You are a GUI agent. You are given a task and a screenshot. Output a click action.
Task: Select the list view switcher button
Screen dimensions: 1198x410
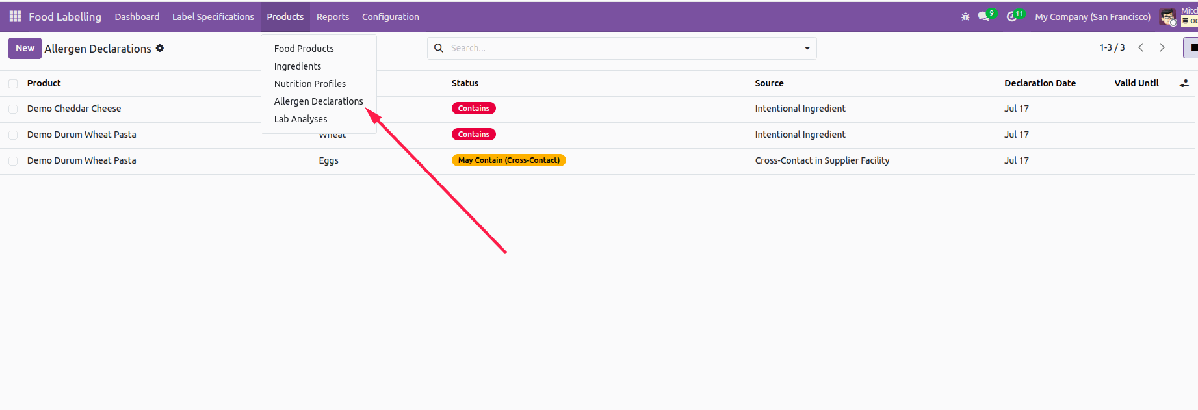pyautogui.click(x=1191, y=48)
